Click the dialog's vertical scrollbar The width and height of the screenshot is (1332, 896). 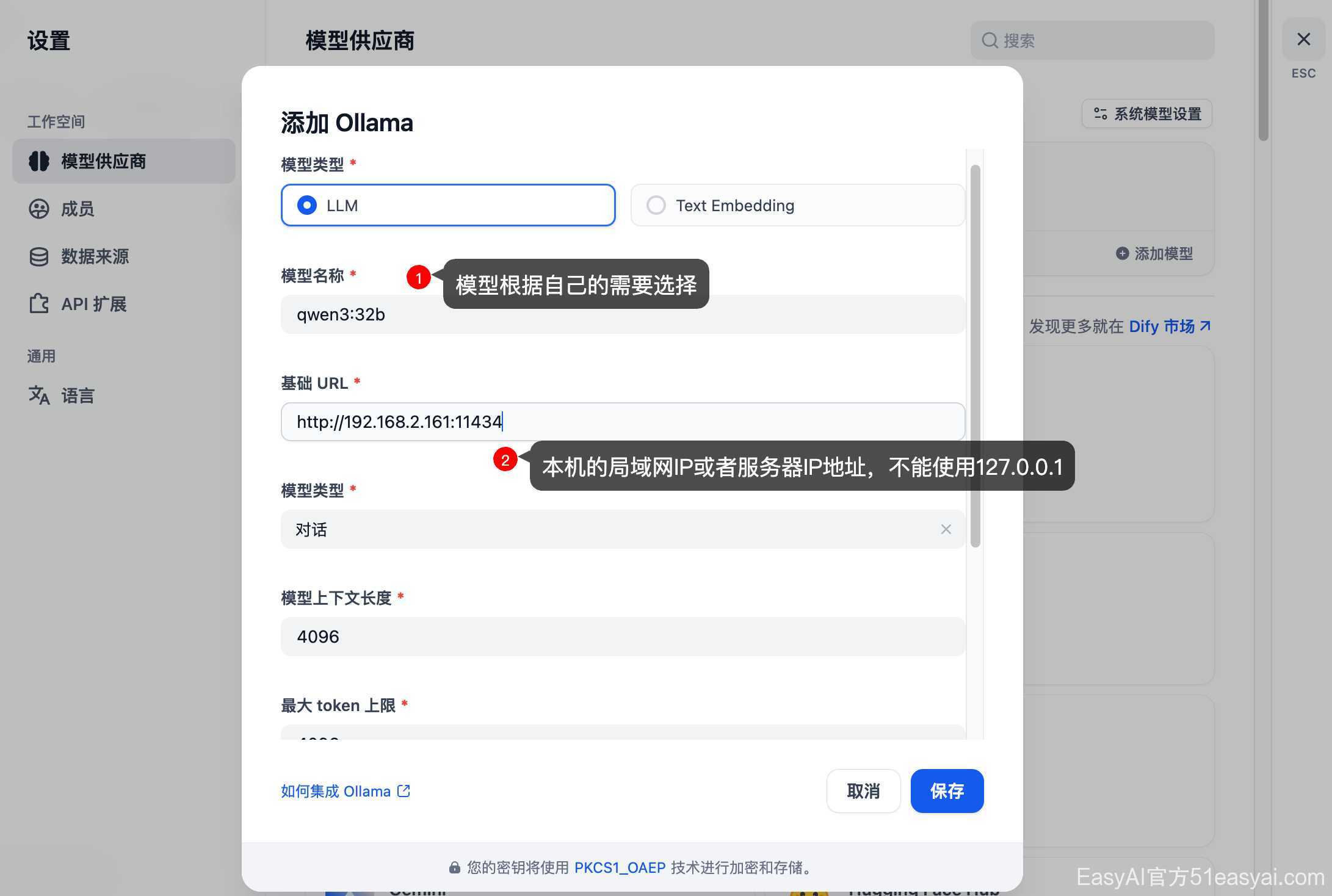(x=975, y=356)
